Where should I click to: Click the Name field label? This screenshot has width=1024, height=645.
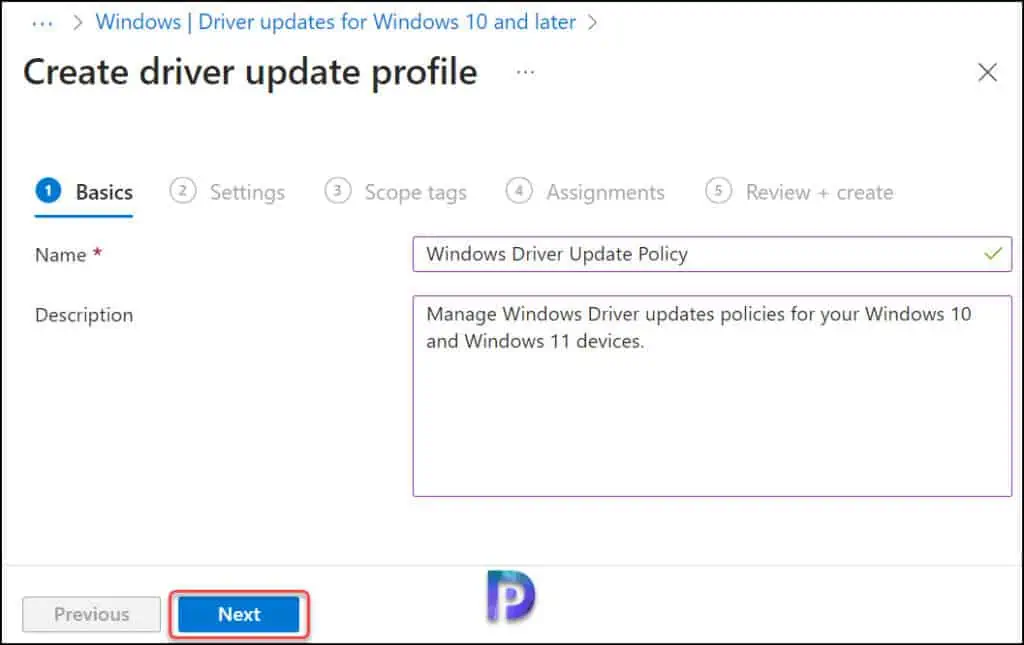[61, 255]
